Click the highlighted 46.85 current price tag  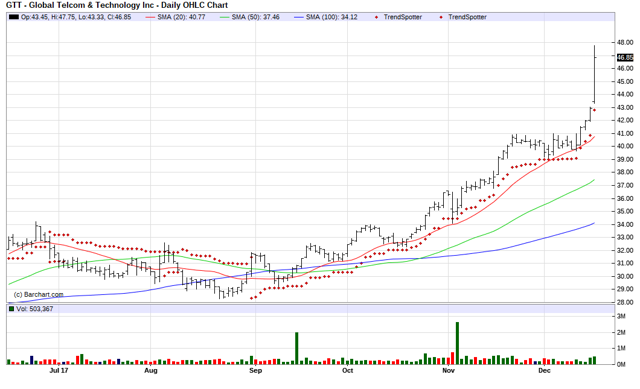625,58
